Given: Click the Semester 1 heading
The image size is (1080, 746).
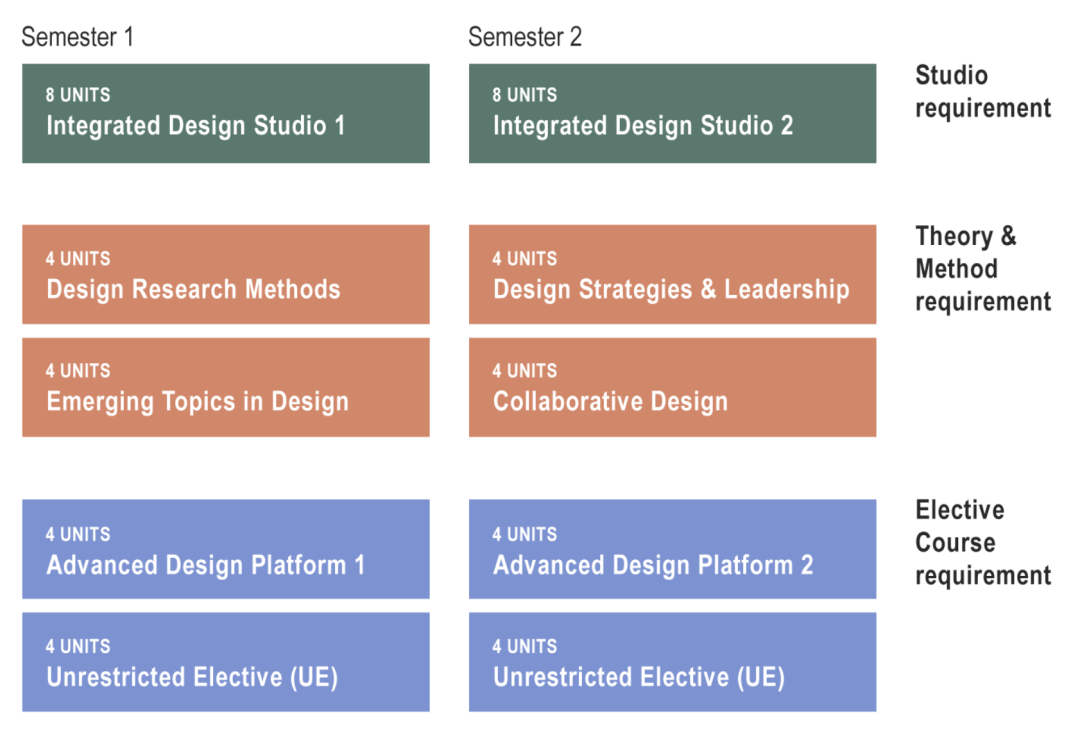Looking at the screenshot, I should tap(77, 38).
